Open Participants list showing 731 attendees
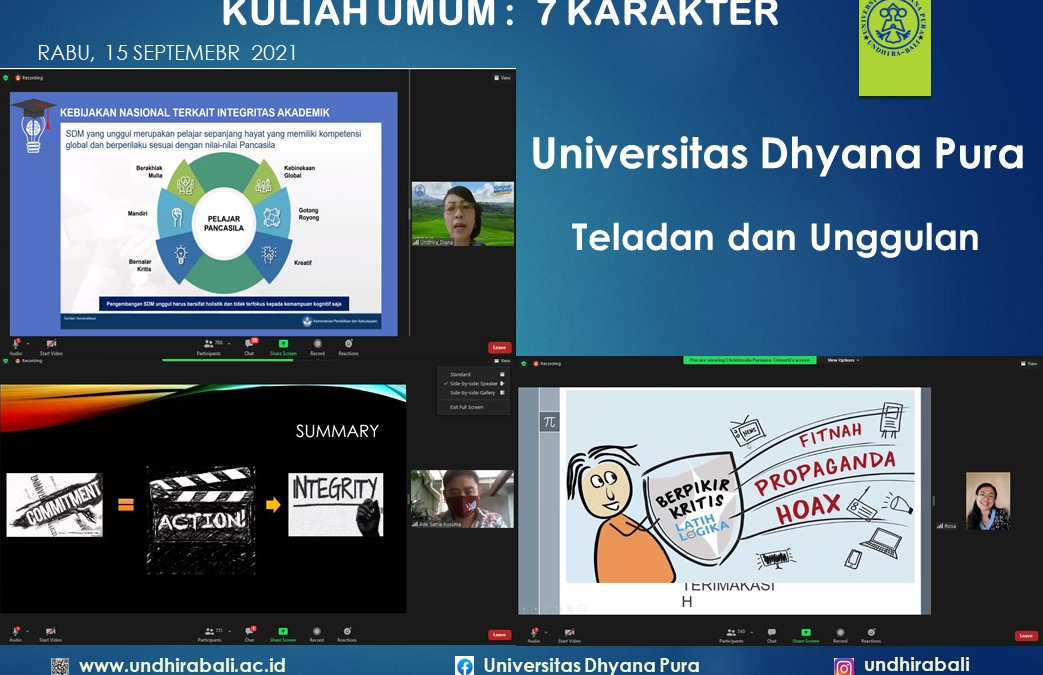 pyautogui.click(x=210, y=634)
